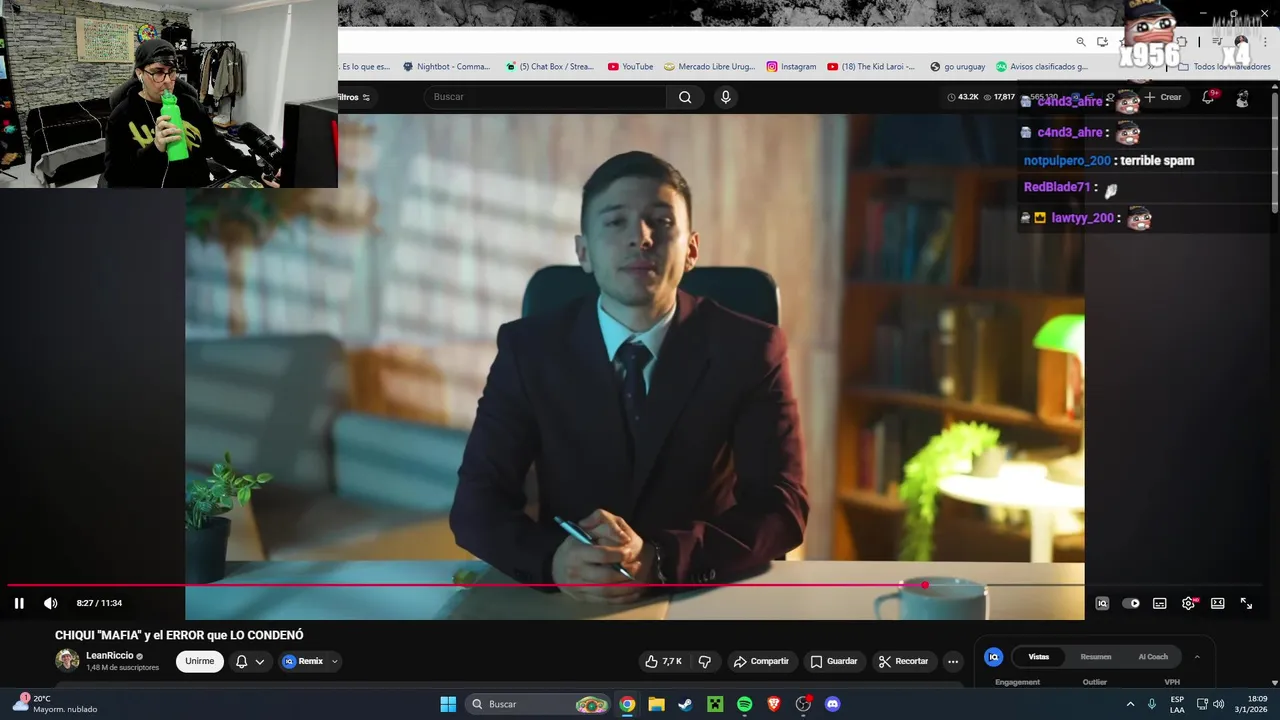
Task: Select the AI Coach tab
Action: click(x=1153, y=657)
